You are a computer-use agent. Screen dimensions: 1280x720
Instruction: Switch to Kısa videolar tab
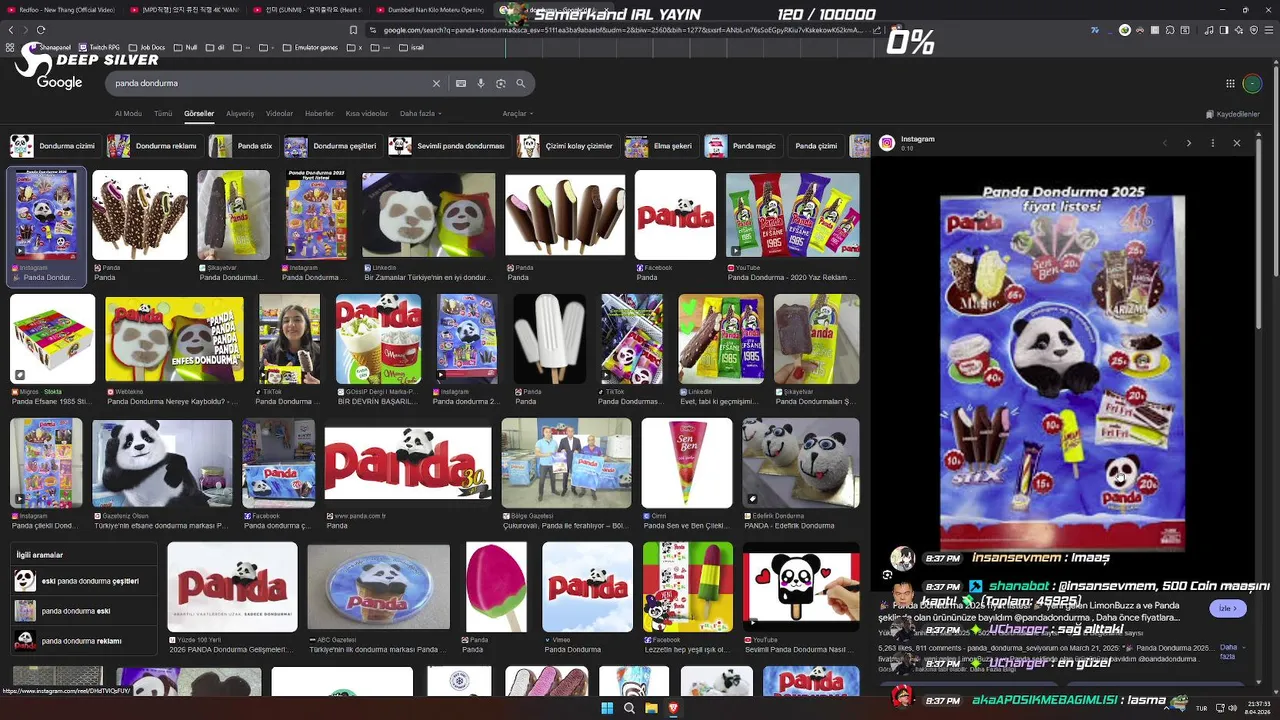pos(367,114)
